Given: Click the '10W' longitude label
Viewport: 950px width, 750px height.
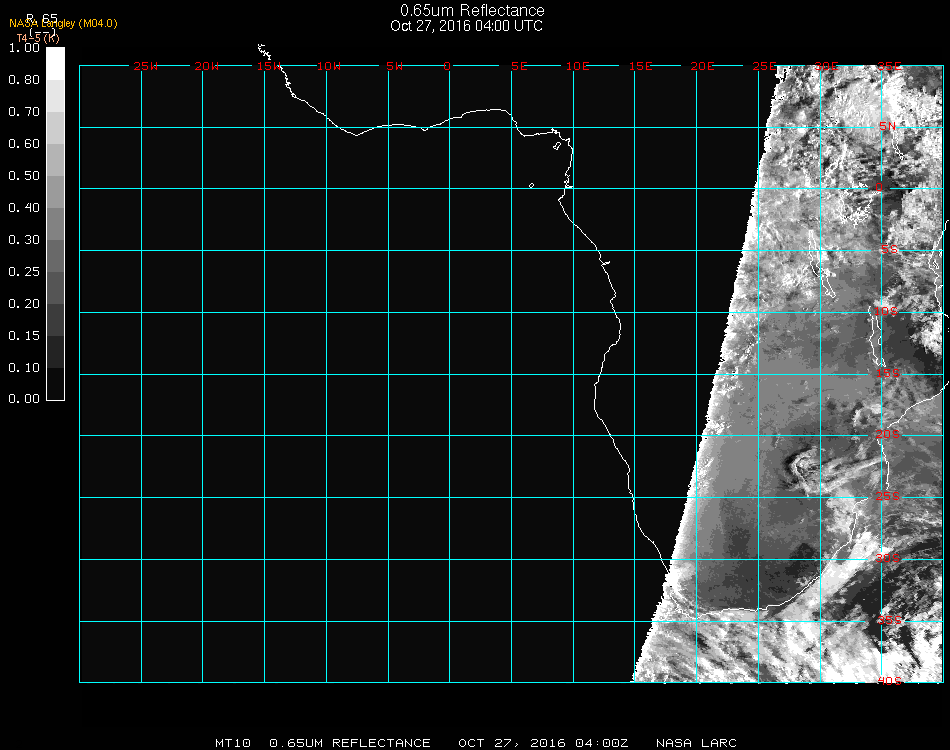Looking at the screenshot, I should click(329, 66).
